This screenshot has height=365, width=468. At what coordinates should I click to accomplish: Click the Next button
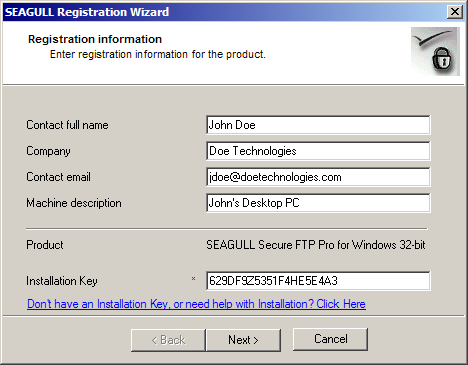point(243,340)
